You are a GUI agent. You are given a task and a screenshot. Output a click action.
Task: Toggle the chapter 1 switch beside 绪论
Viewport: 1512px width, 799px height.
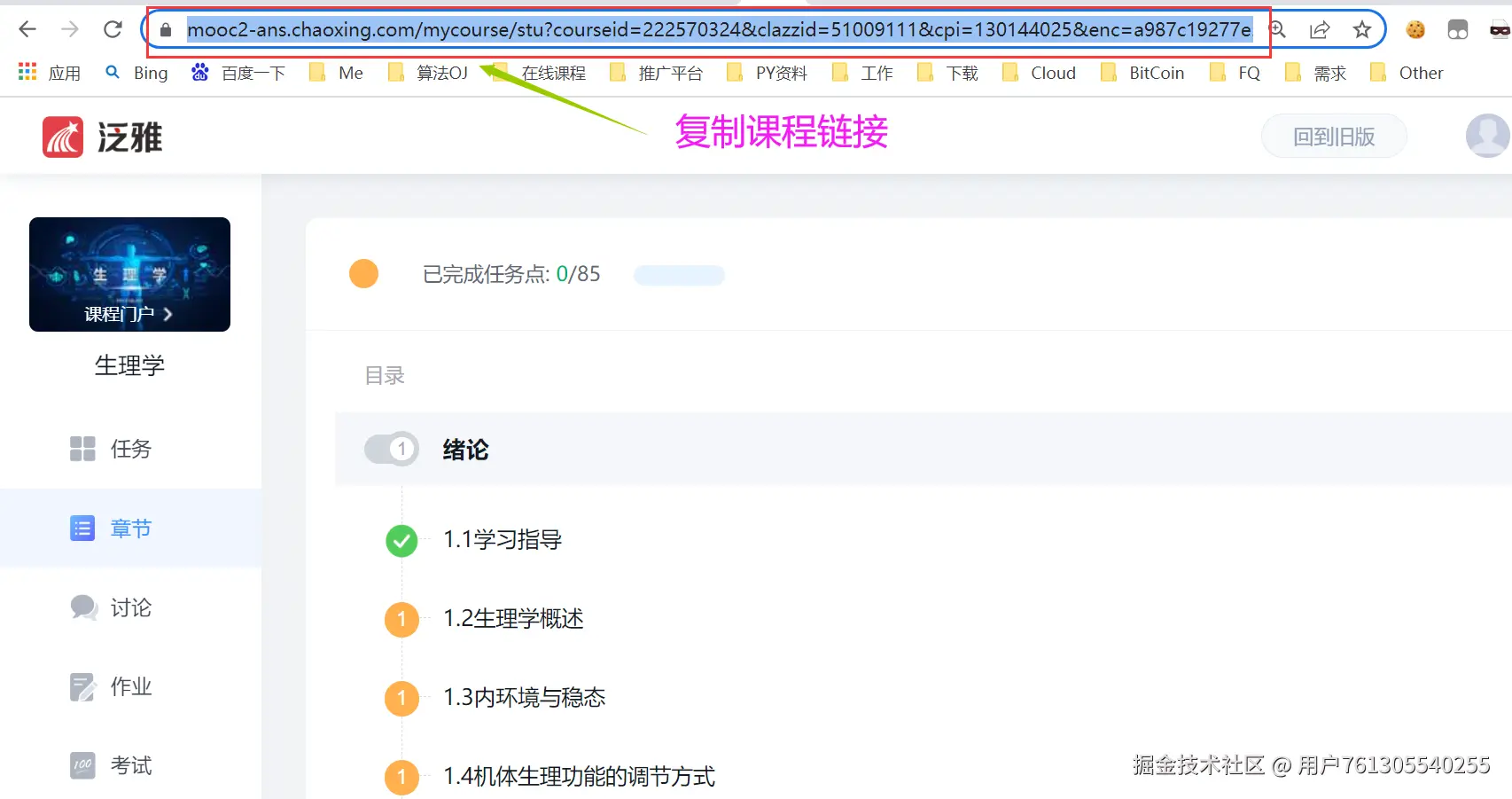pos(391,449)
